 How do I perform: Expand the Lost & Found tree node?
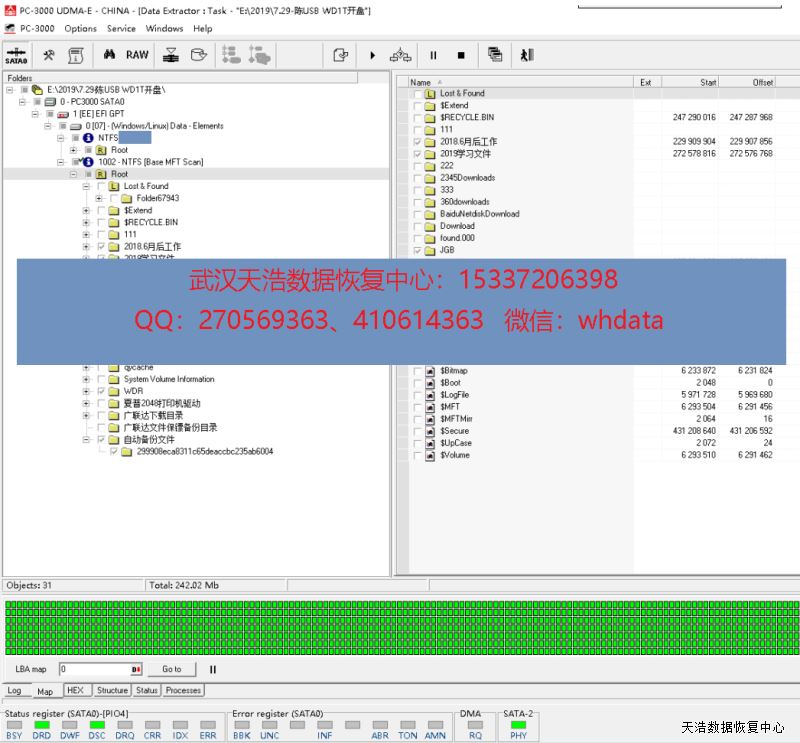click(87, 186)
